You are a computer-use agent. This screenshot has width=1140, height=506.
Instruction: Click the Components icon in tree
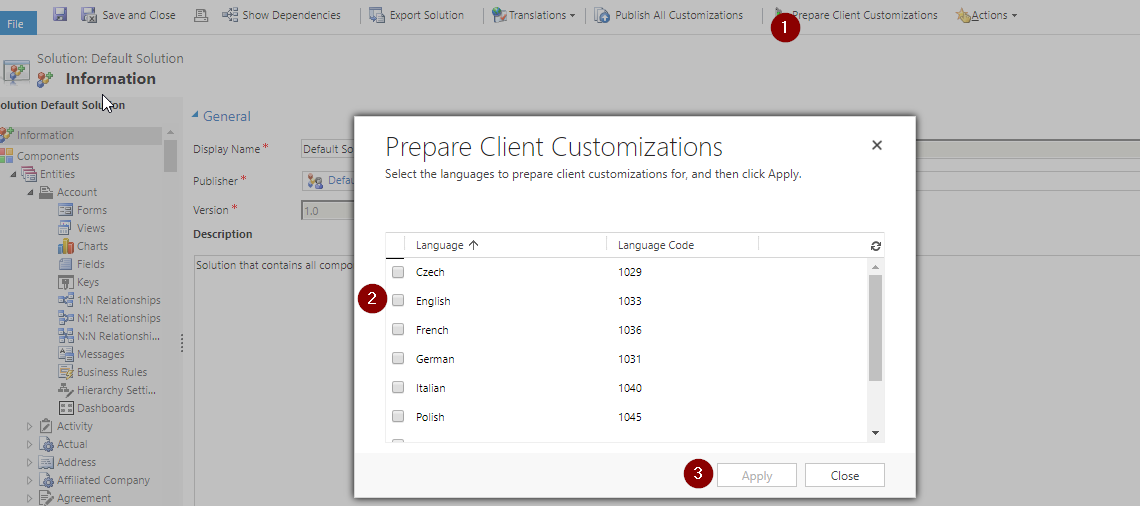pyautogui.click(x=7, y=156)
